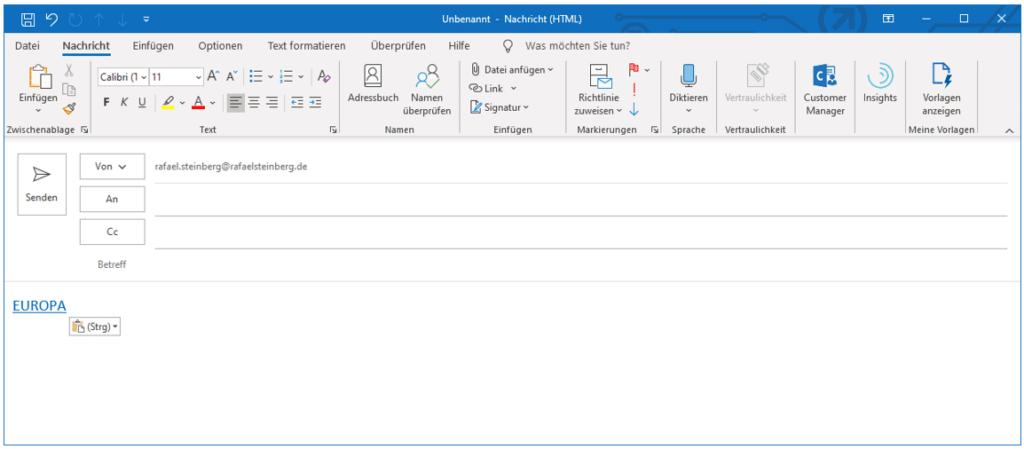Open Richtlinie zuweisen policy menu
The height and width of the screenshot is (449, 1024).
[598, 90]
